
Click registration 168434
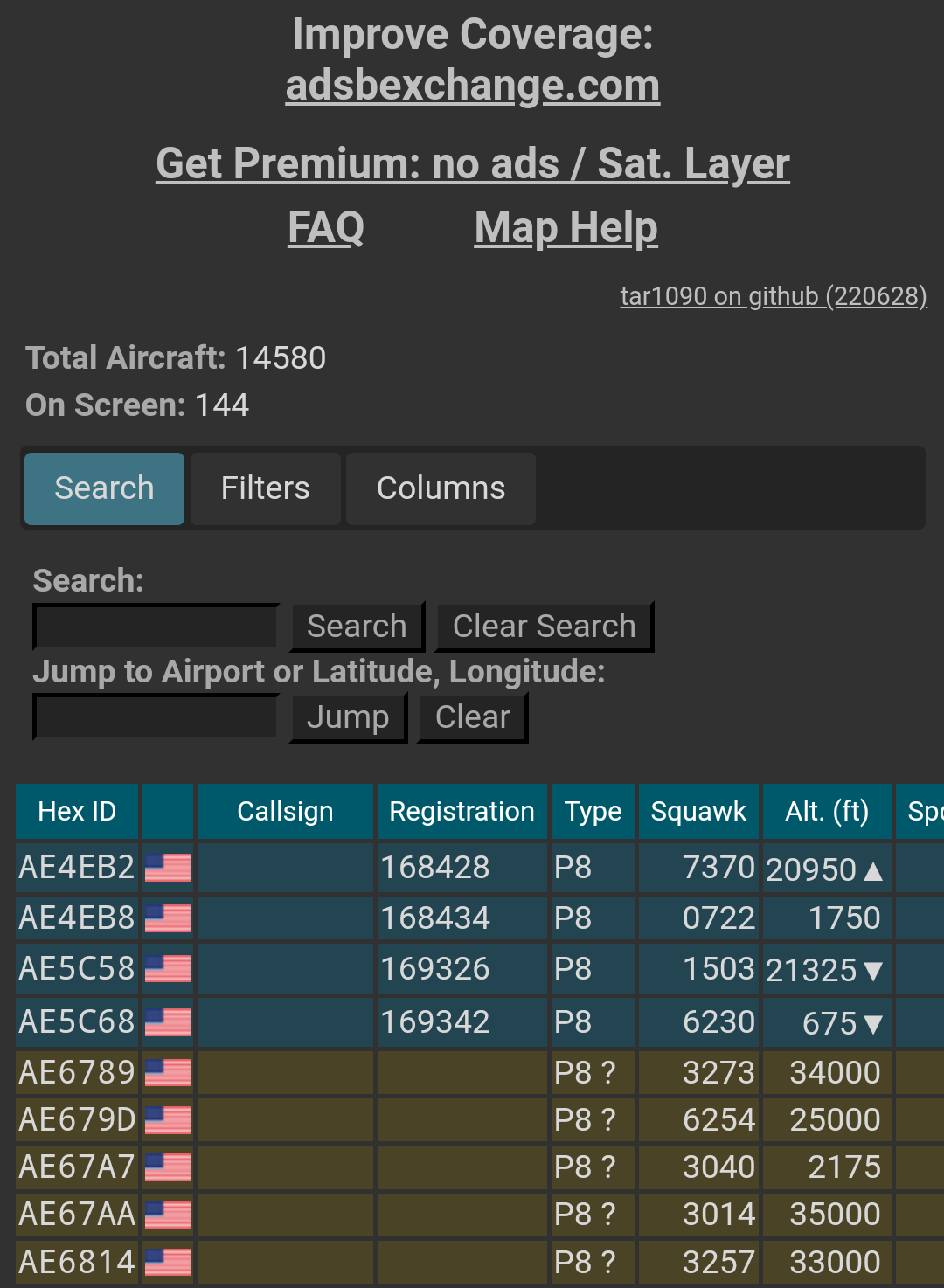435,918
